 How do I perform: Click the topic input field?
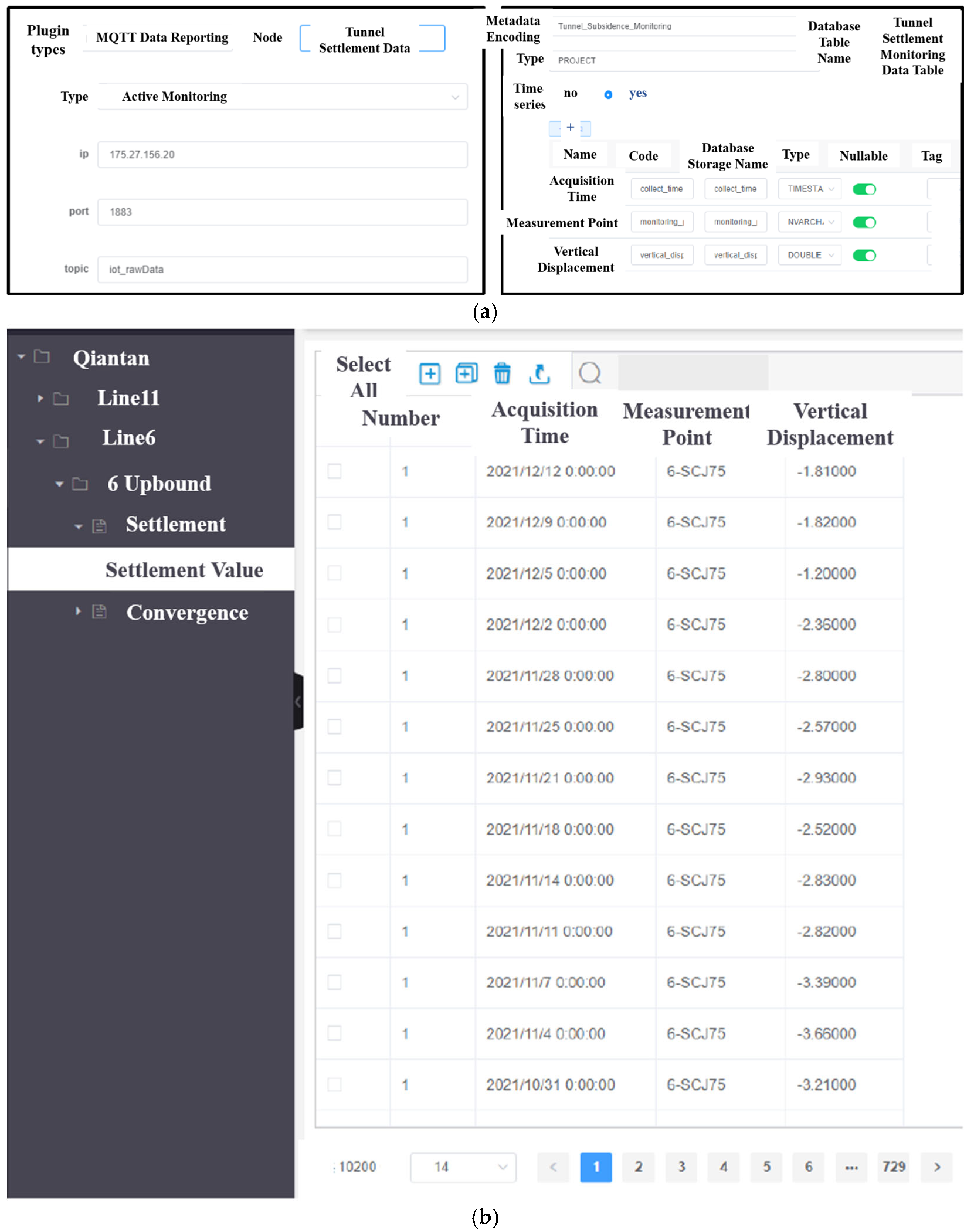[x=283, y=269]
